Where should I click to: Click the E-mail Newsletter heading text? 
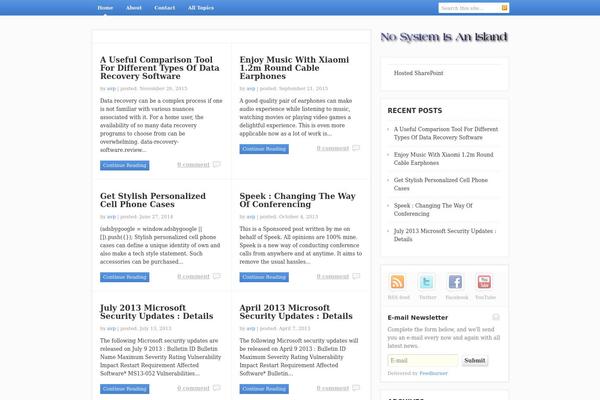pyautogui.click(x=417, y=318)
